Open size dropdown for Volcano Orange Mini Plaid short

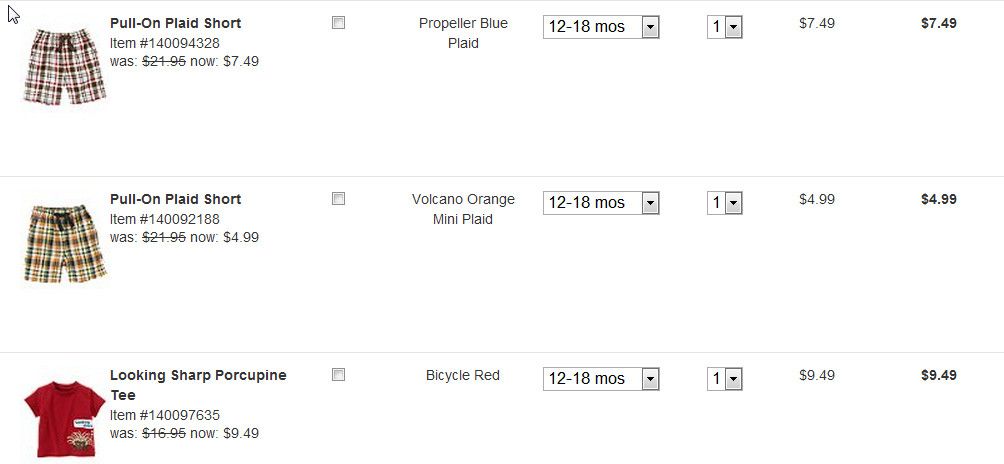(601, 203)
